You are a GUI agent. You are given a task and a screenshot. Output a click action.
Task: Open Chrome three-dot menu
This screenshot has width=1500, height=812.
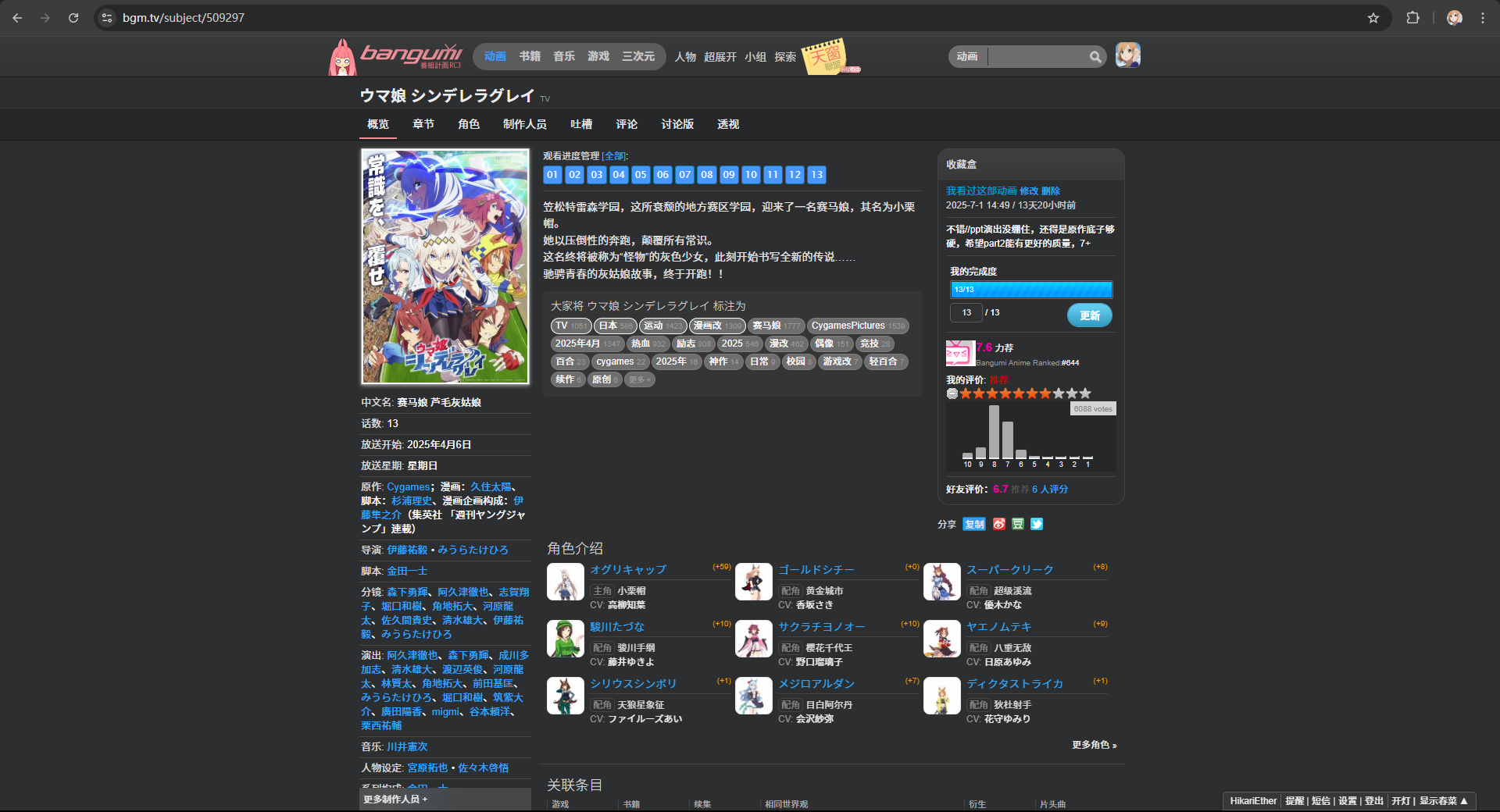pos(1483,18)
